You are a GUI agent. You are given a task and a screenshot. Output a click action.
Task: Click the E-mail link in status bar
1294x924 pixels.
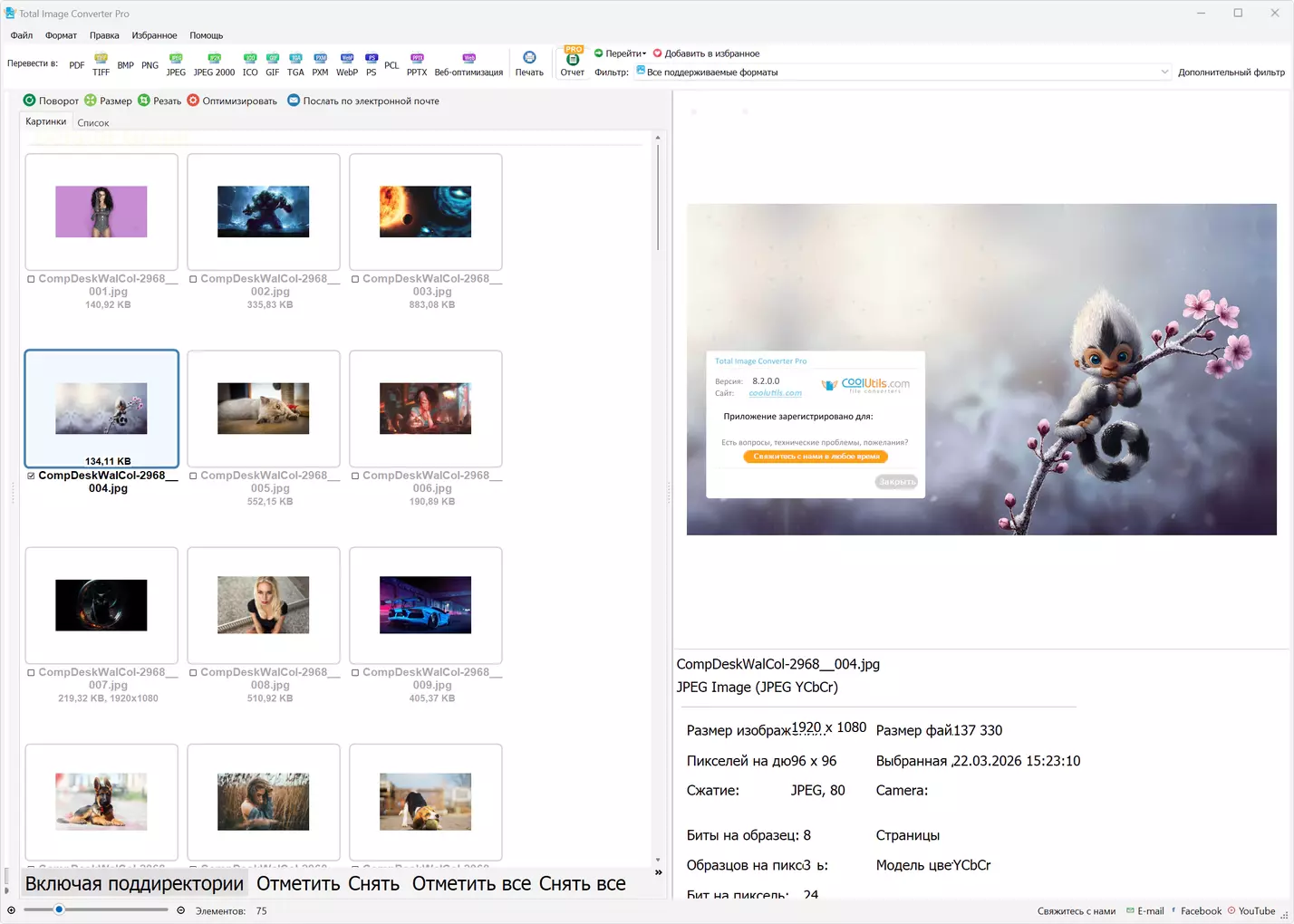(x=1145, y=911)
